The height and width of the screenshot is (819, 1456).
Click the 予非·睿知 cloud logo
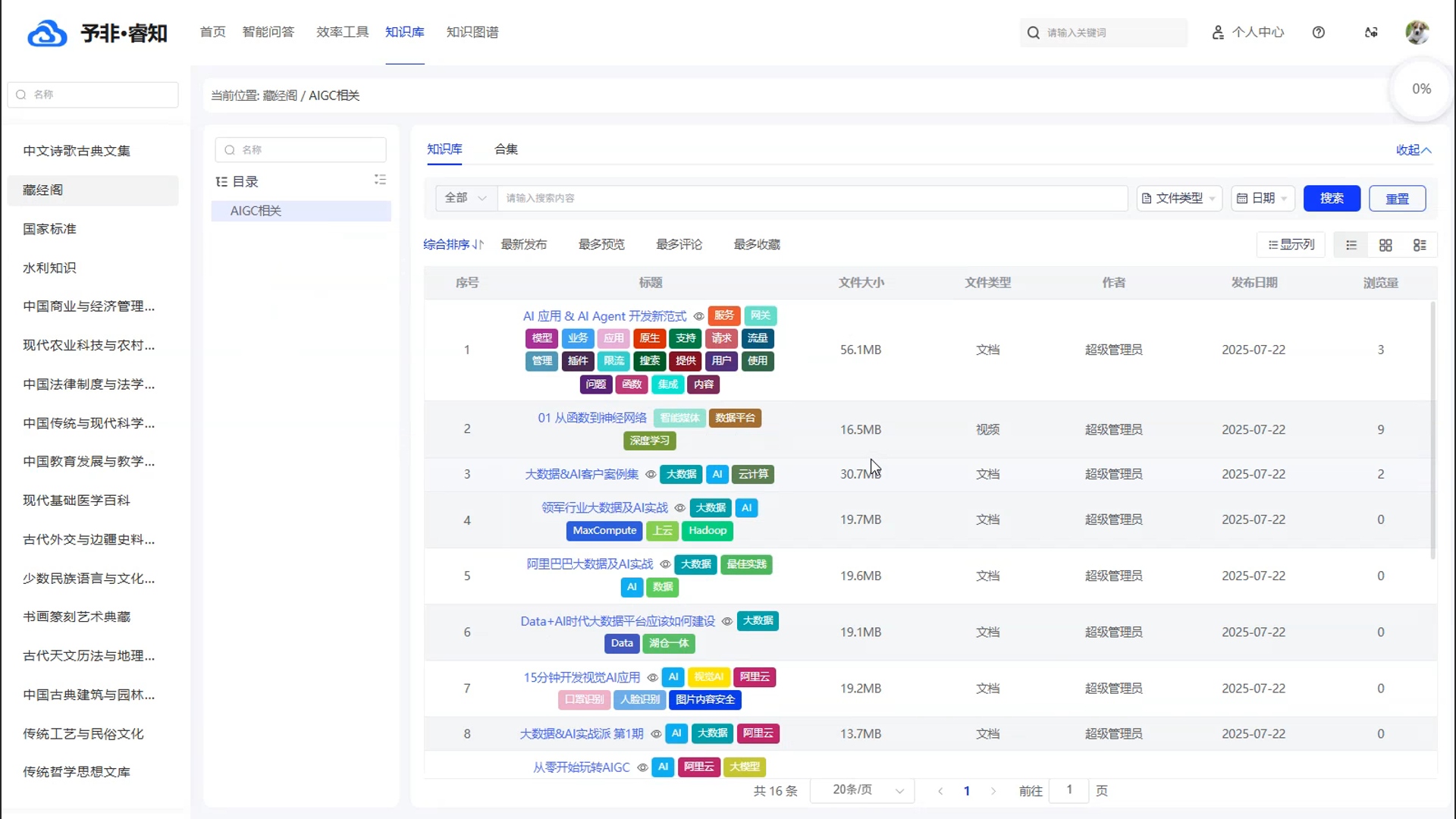pos(47,33)
